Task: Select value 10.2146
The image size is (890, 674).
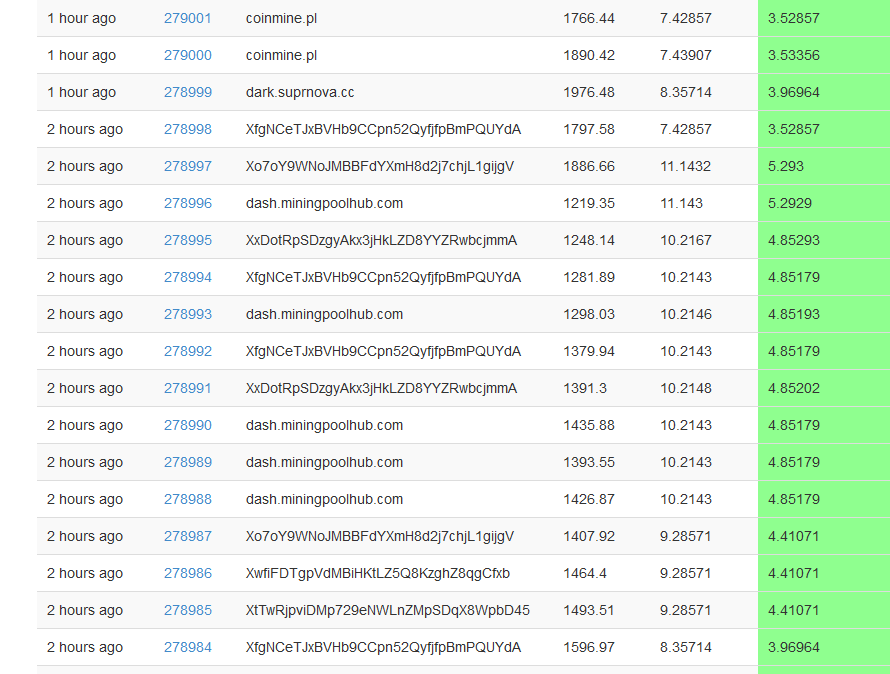Action: pos(686,314)
